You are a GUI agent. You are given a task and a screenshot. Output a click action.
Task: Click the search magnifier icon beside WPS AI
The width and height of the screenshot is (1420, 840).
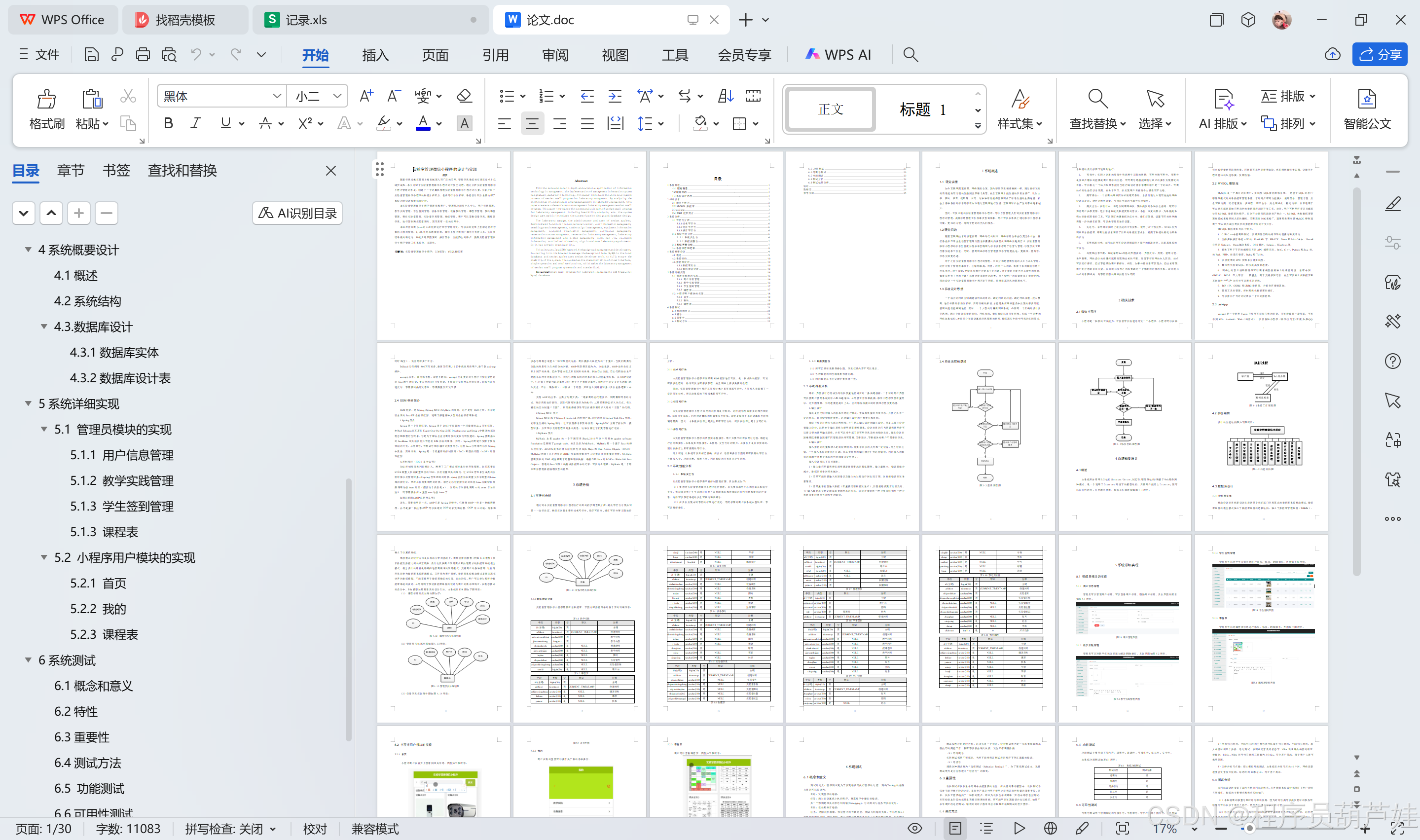click(910, 54)
